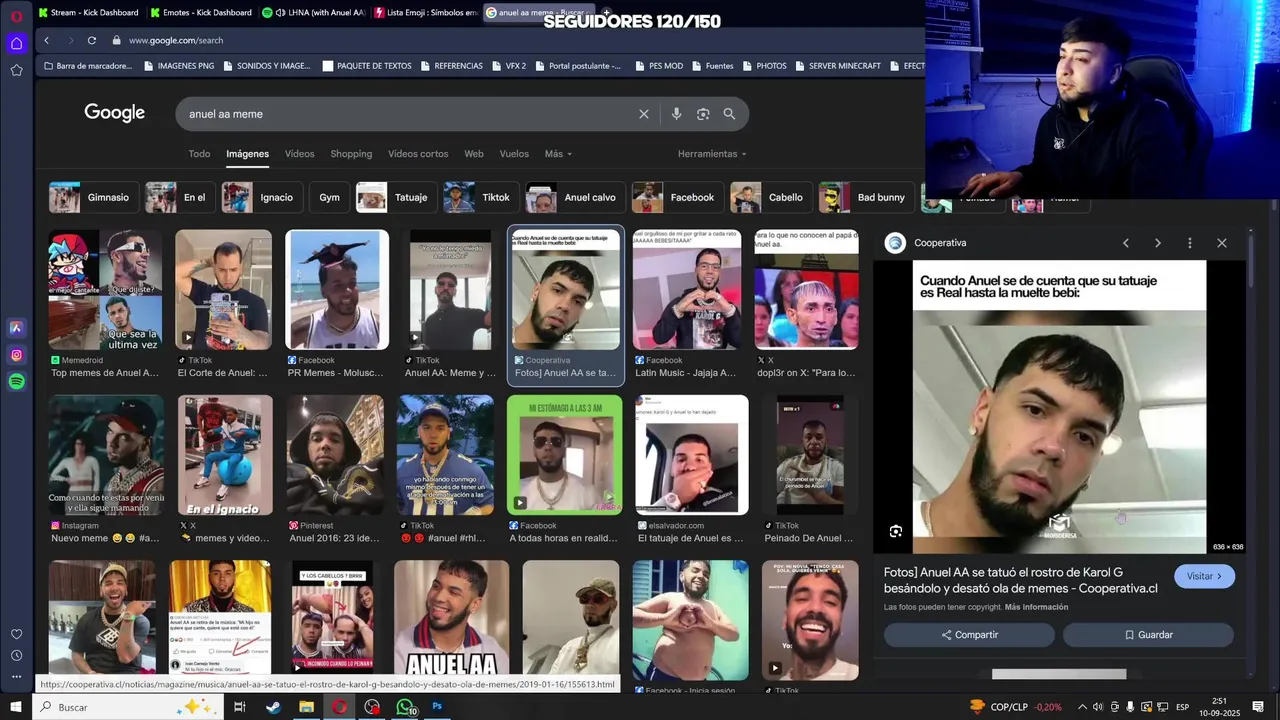Open the sidebar three-dot settings

(x=17, y=677)
